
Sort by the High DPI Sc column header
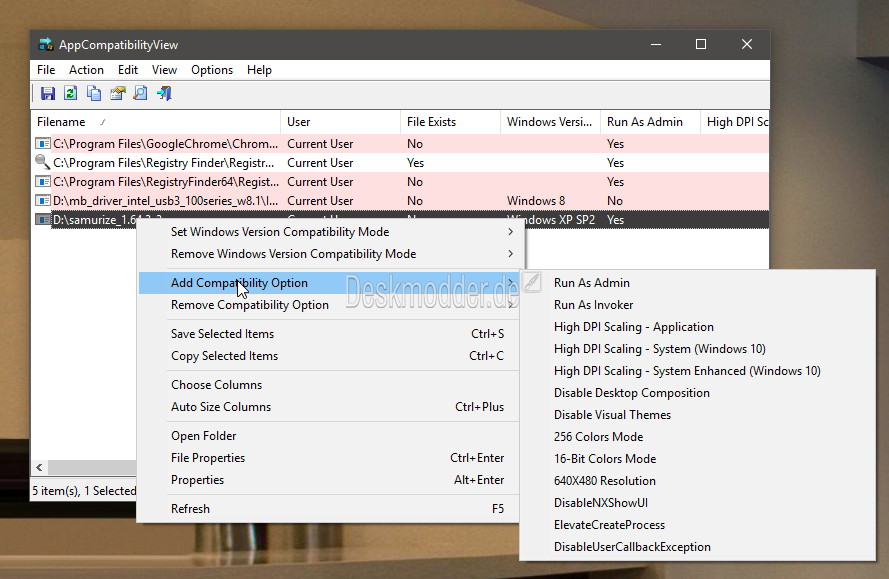tap(735, 122)
